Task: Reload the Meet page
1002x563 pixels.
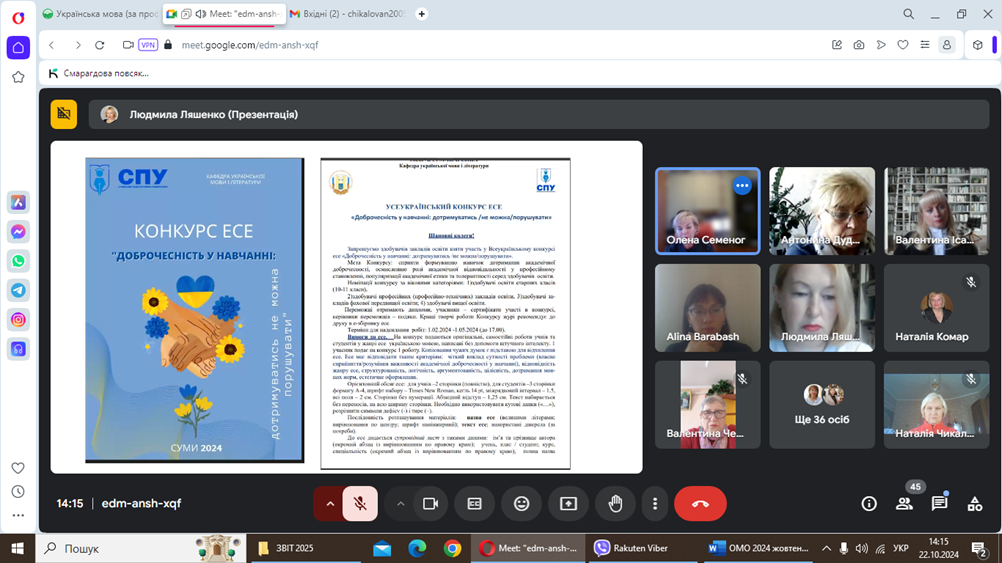Action: [x=100, y=45]
